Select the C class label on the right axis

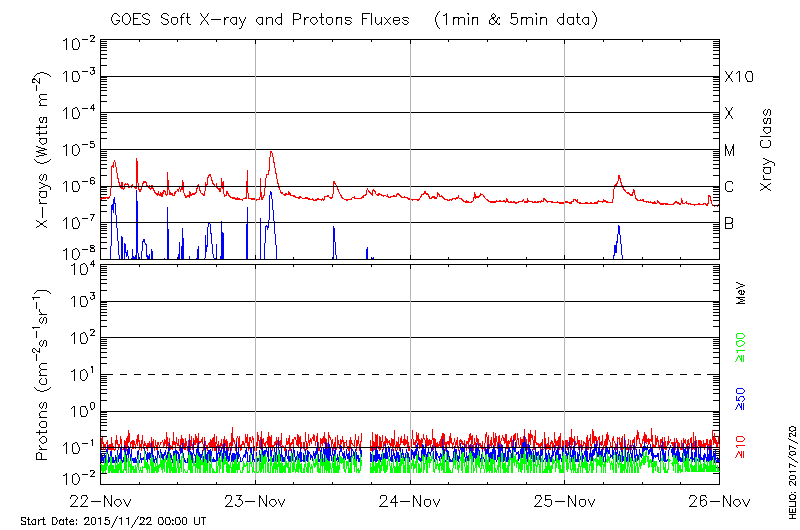(x=729, y=187)
